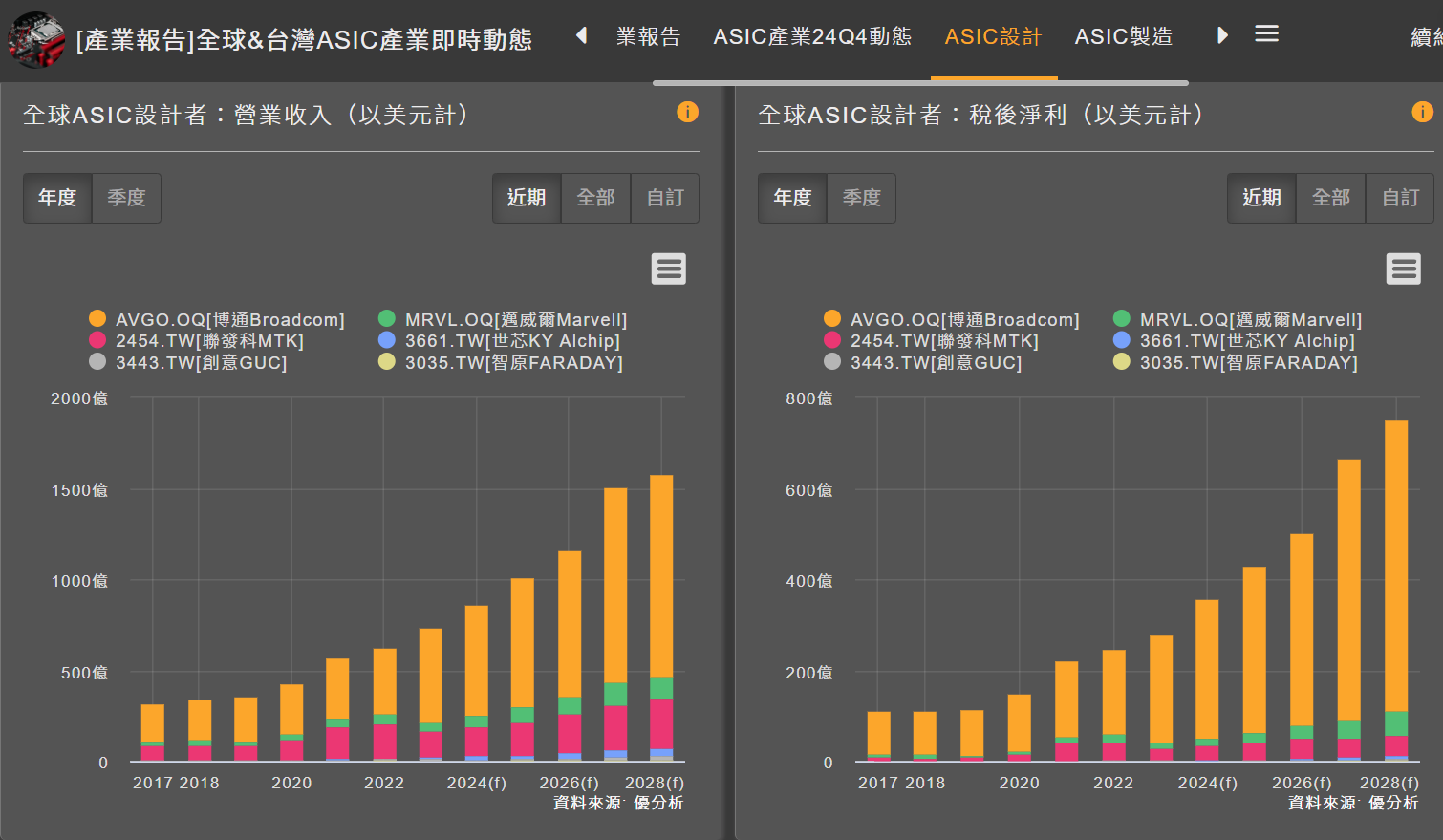Open net profit chart export menu icon
The image size is (1443, 840).
pos(1403,269)
